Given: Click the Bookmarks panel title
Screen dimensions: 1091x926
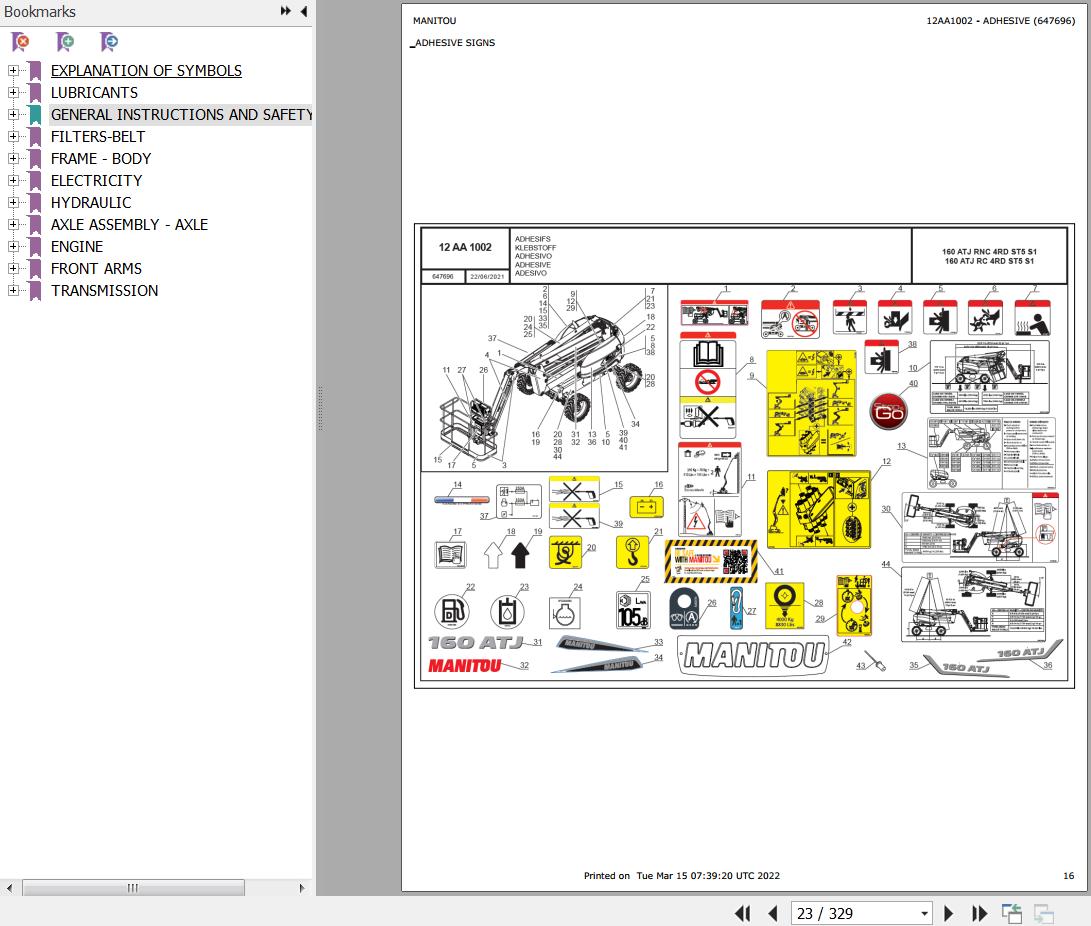Looking at the screenshot, I should point(40,12).
